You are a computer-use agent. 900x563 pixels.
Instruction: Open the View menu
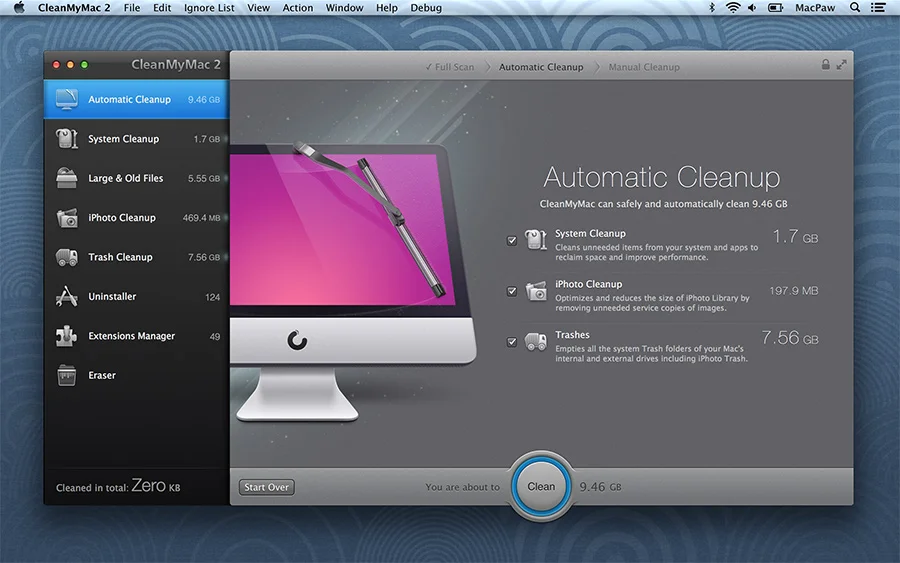258,7
